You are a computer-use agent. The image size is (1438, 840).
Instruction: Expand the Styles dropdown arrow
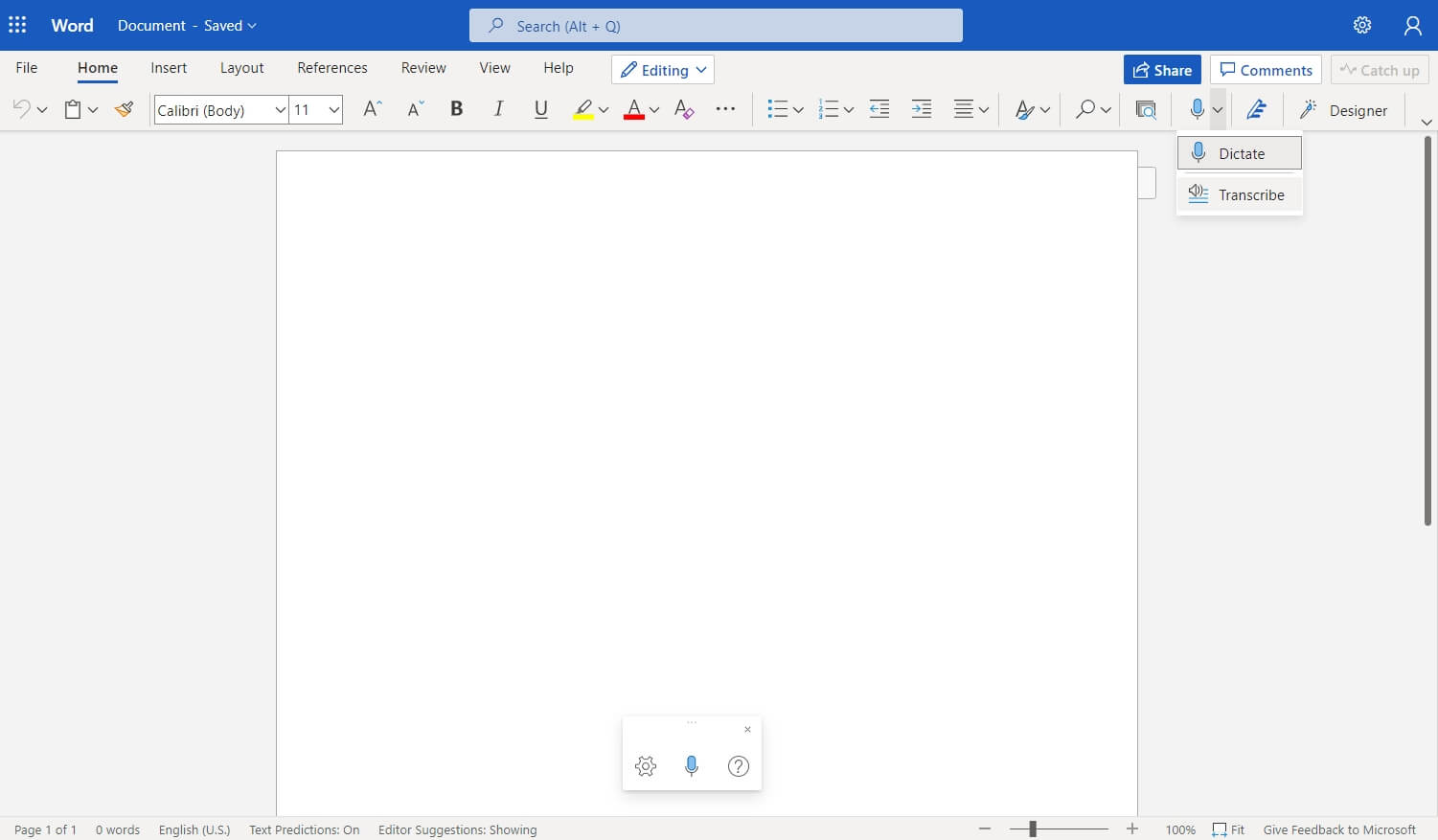tap(1045, 110)
